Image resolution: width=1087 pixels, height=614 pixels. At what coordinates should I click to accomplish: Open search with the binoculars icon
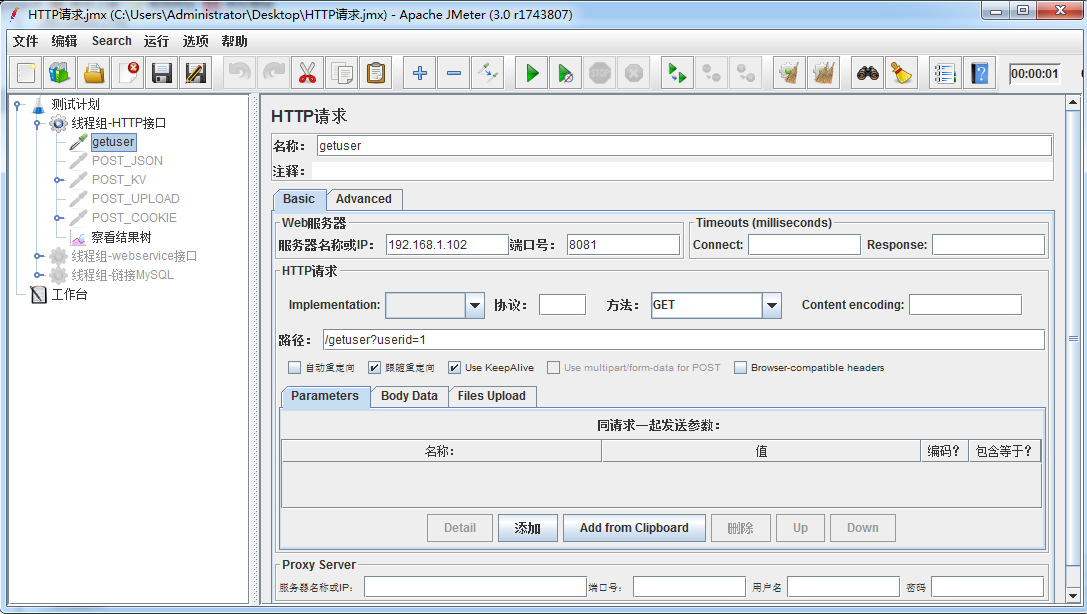(867, 73)
